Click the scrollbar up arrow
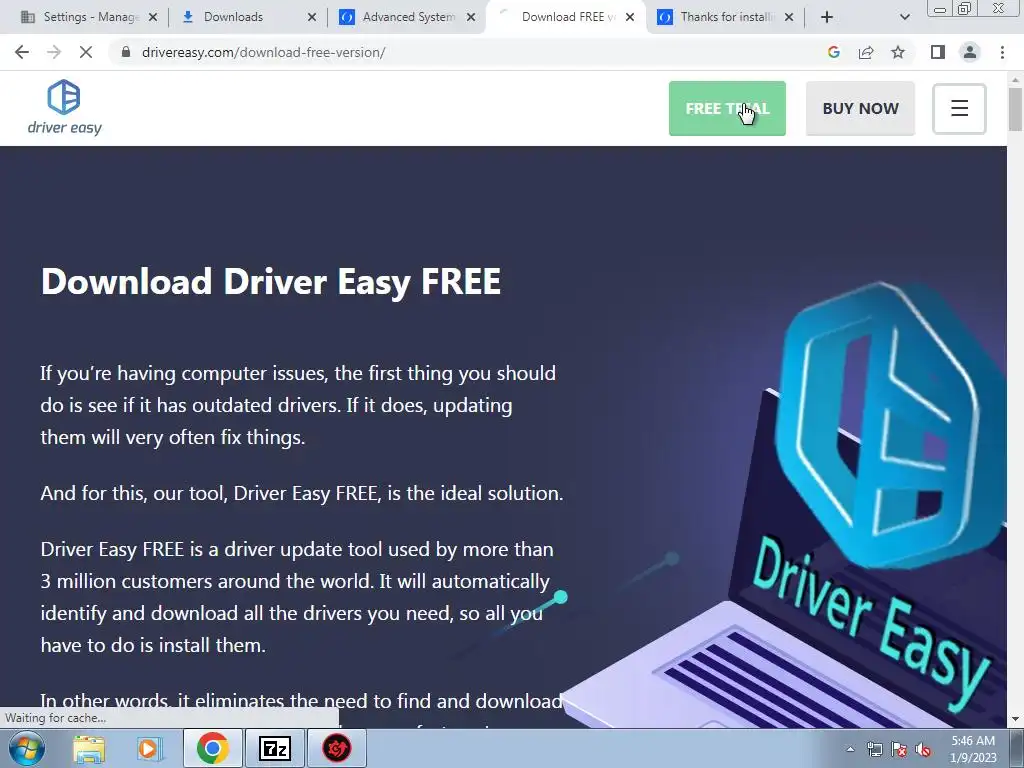The height and width of the screenshot is (768, 1024). [1015, 79]
